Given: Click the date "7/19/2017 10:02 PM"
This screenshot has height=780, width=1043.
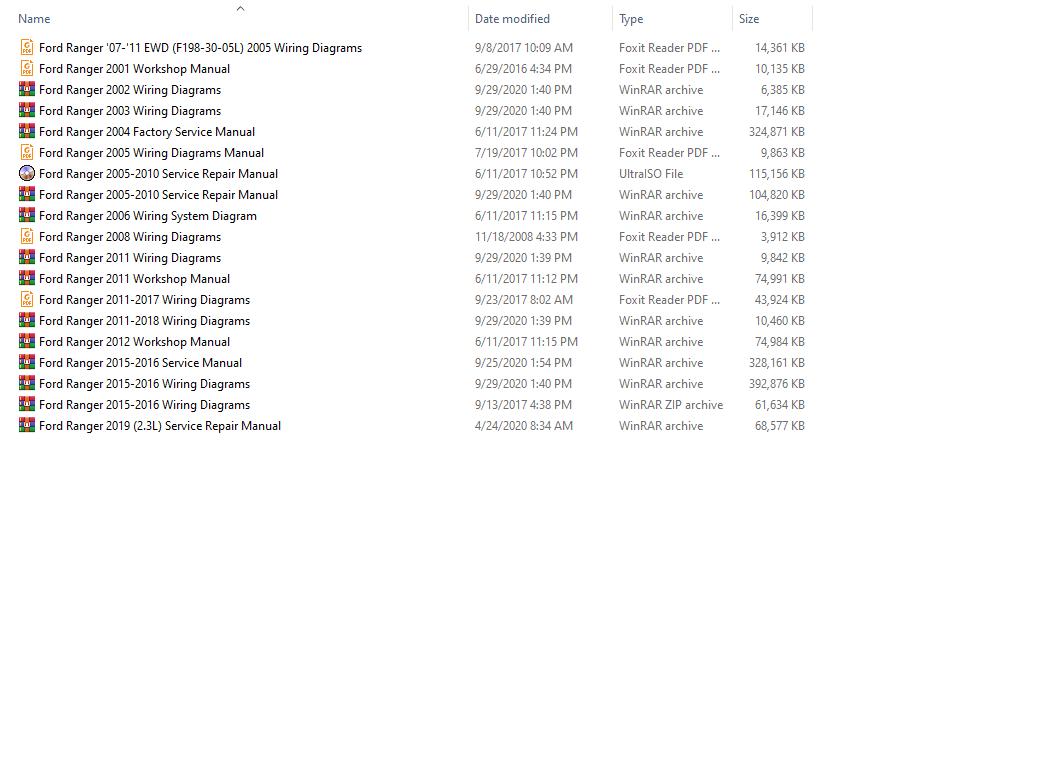Looking at the screenshot, I should point(526,152).
